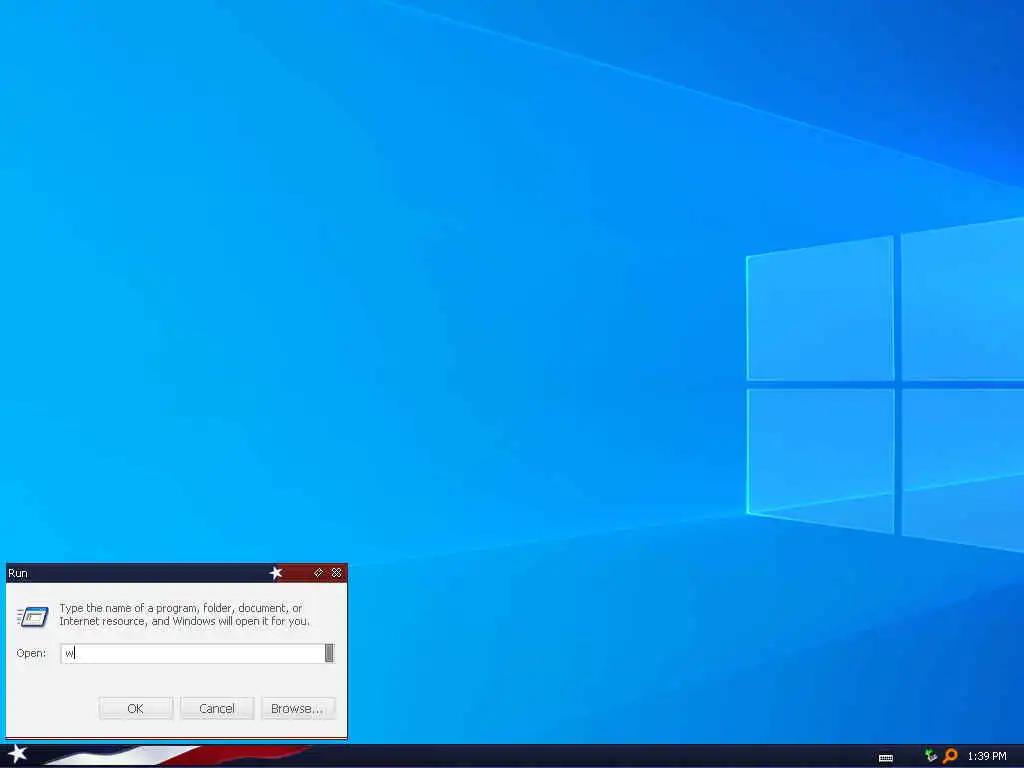The height and width of the screenshot is (768, 1024).
Task: Click the green network connection tray icon
Action: (x=931, y=756)
